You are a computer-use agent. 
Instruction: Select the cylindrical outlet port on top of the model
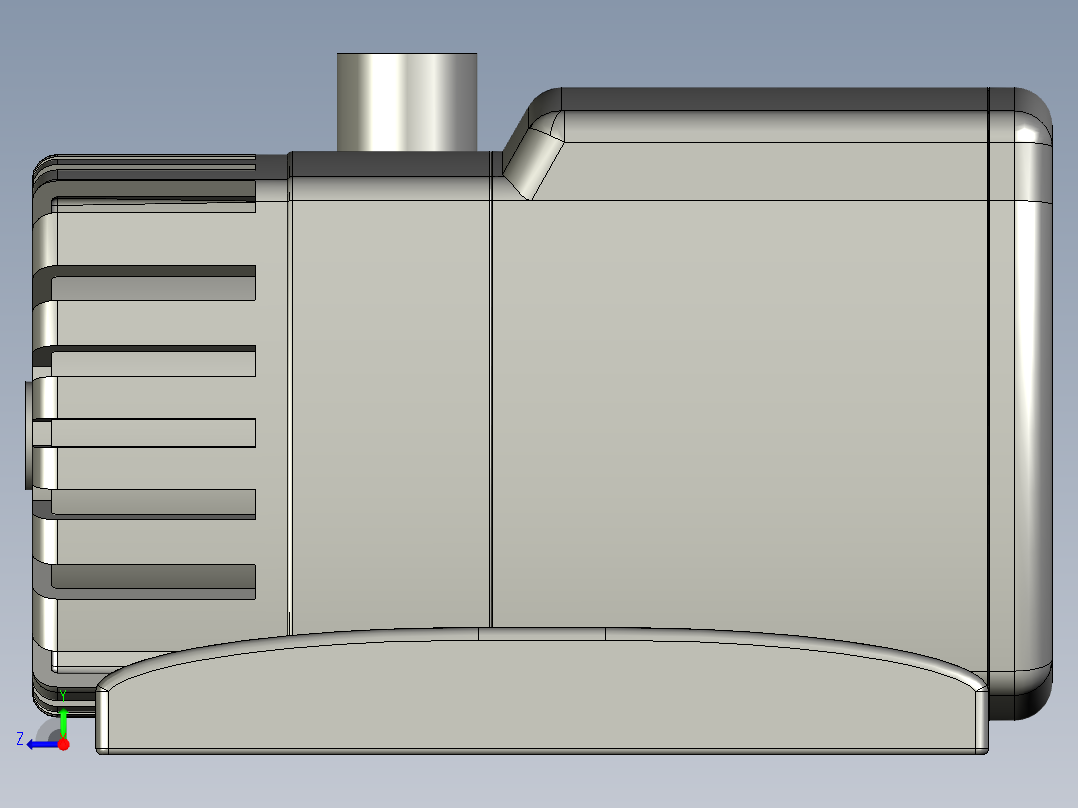click(x=407, y=102)
